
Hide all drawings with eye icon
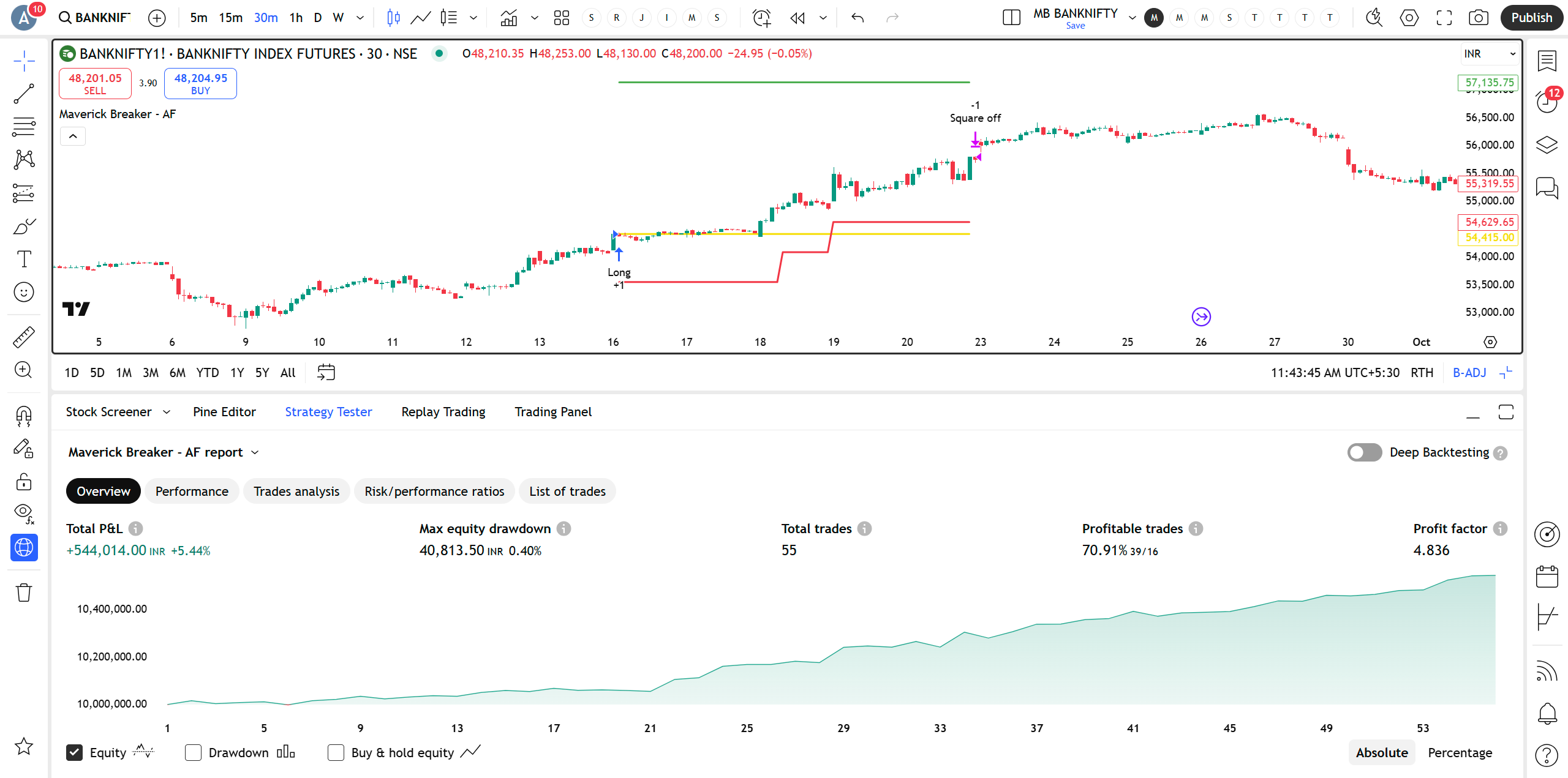point(24,514)
